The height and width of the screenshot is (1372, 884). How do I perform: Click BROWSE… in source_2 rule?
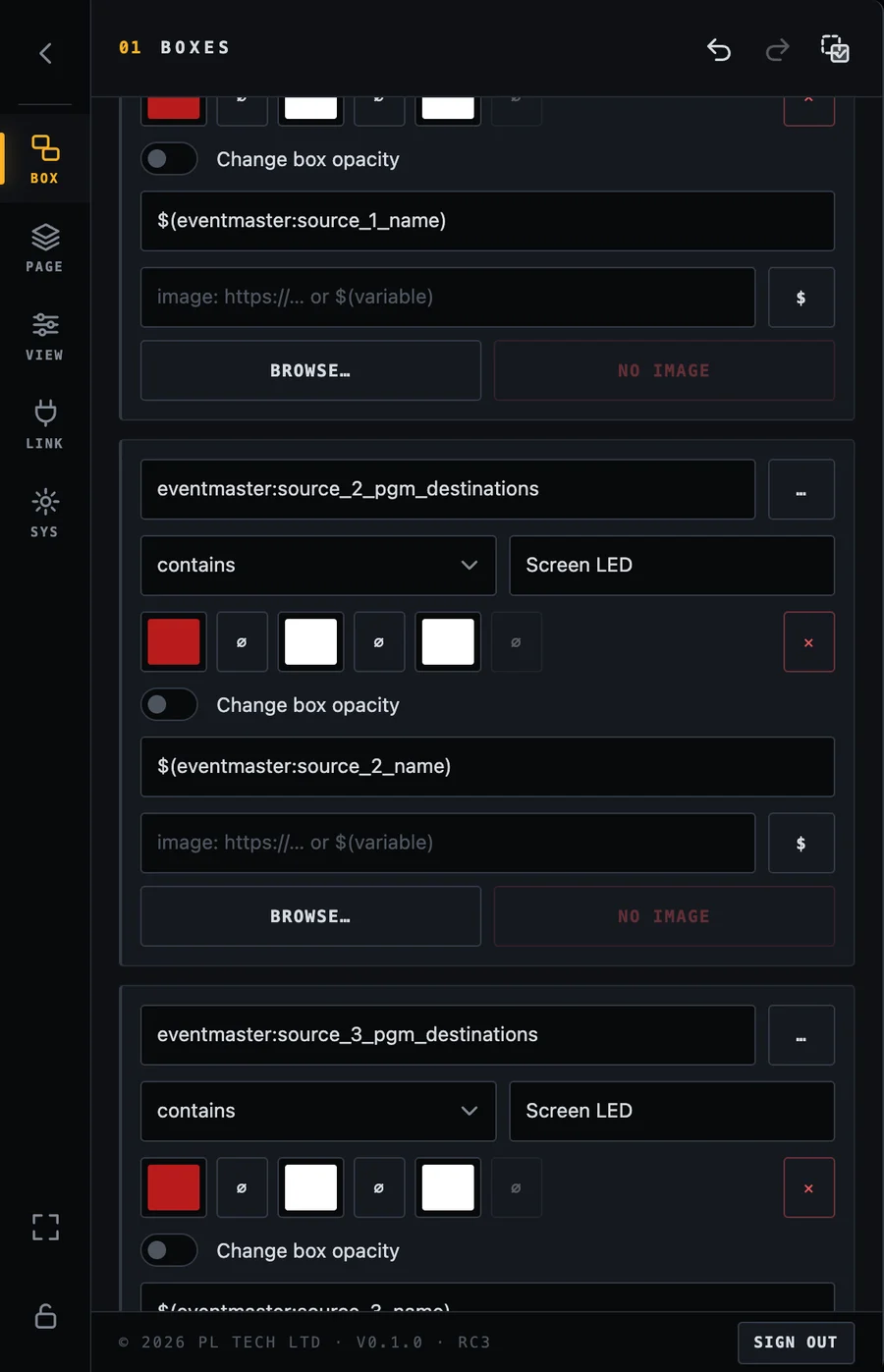(310, 916)
